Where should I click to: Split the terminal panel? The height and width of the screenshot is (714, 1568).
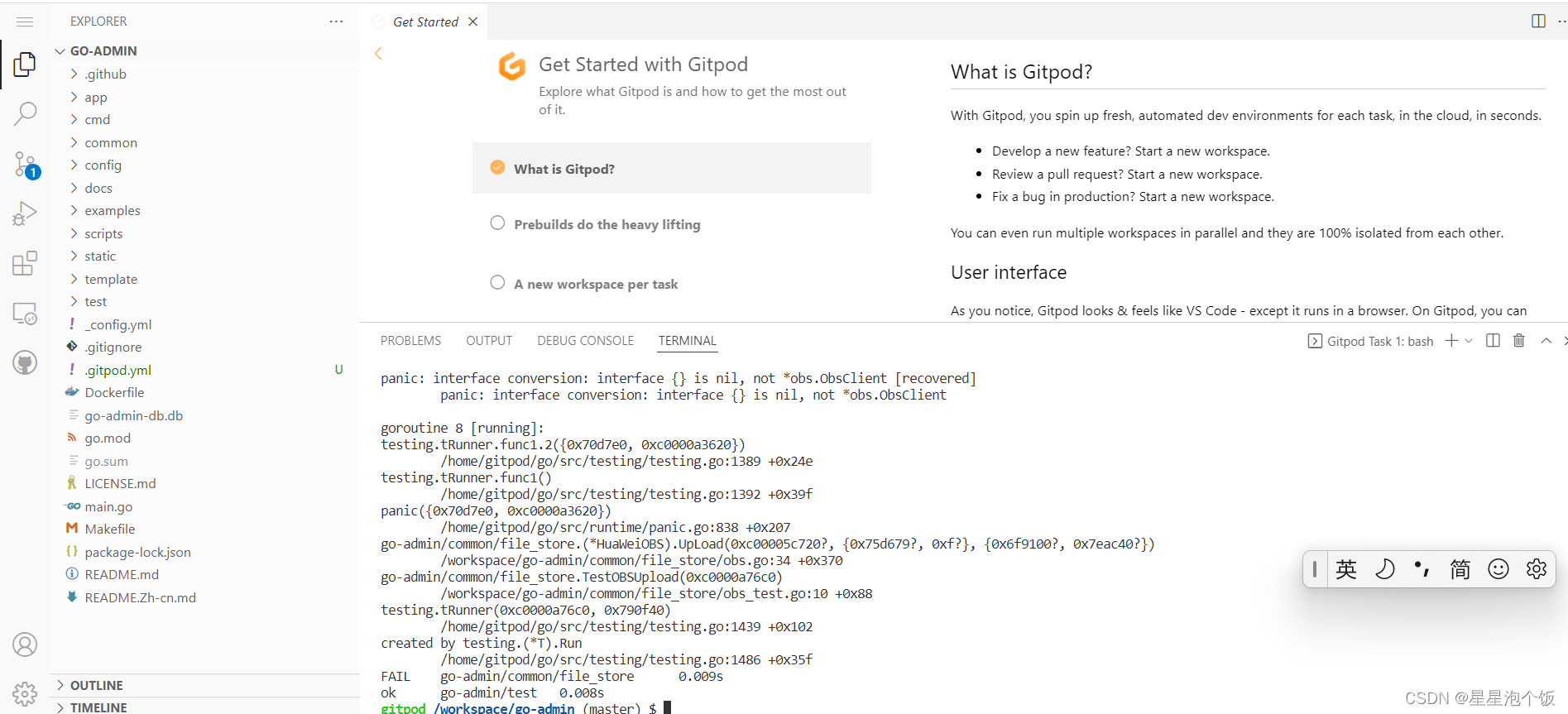[x=1493, y=341]
